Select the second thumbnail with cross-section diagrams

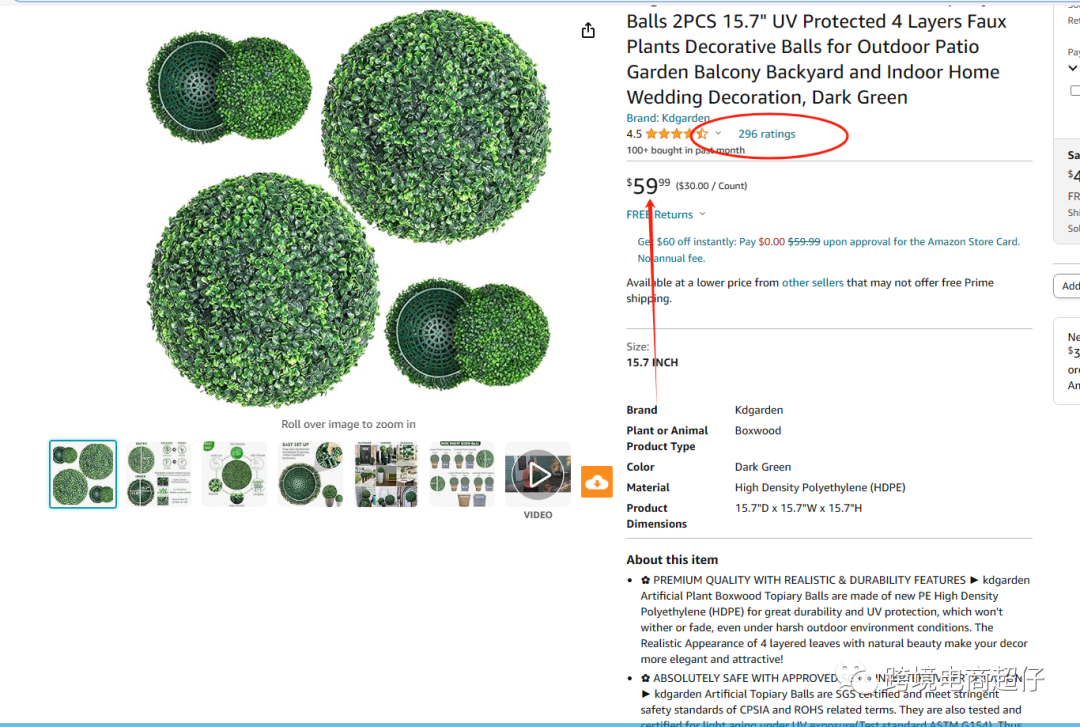point(158,474)
